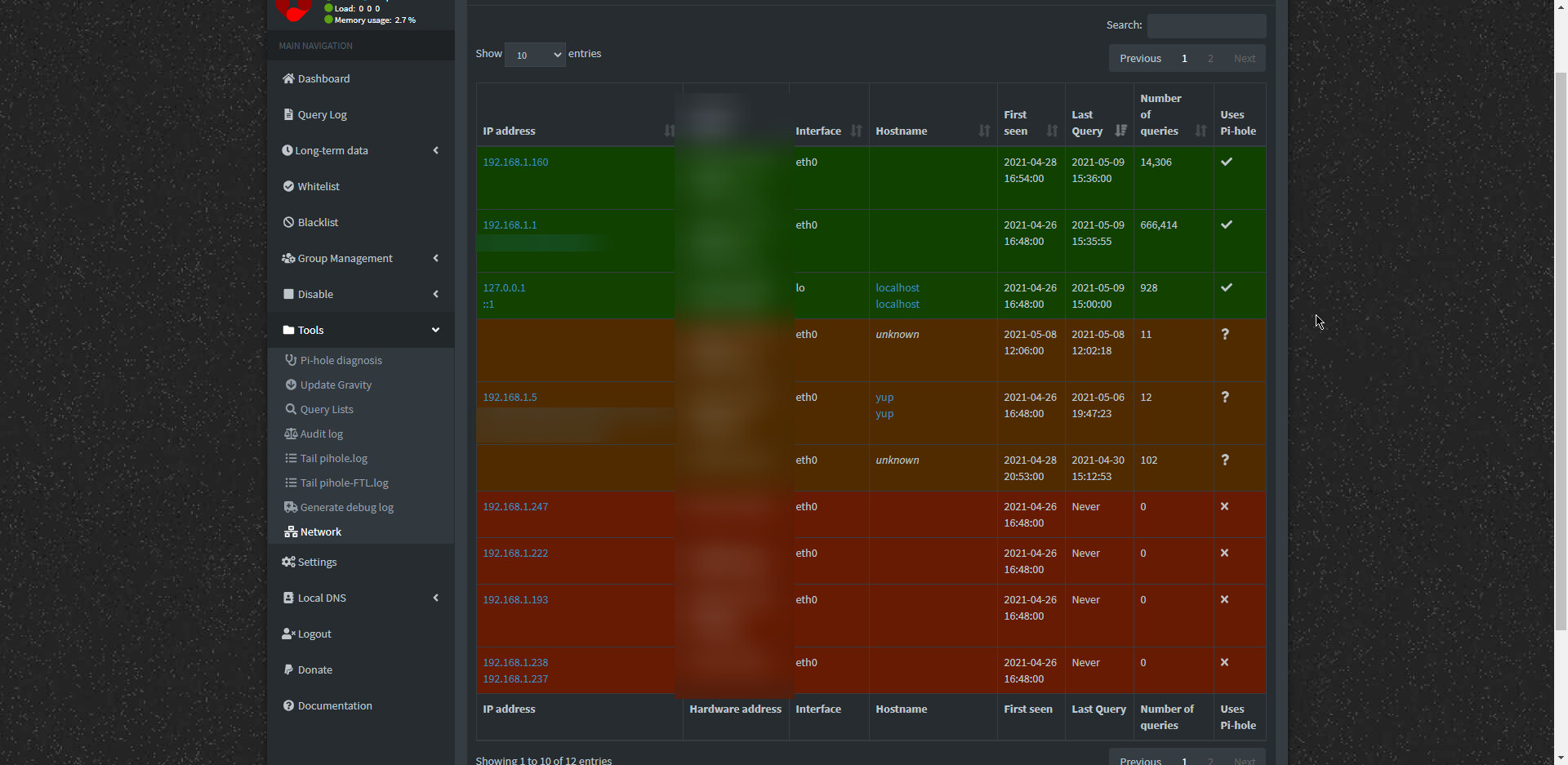Sort table by IP address arrows
Viewport: 1568px width, 765px height.
pos(670,131)
